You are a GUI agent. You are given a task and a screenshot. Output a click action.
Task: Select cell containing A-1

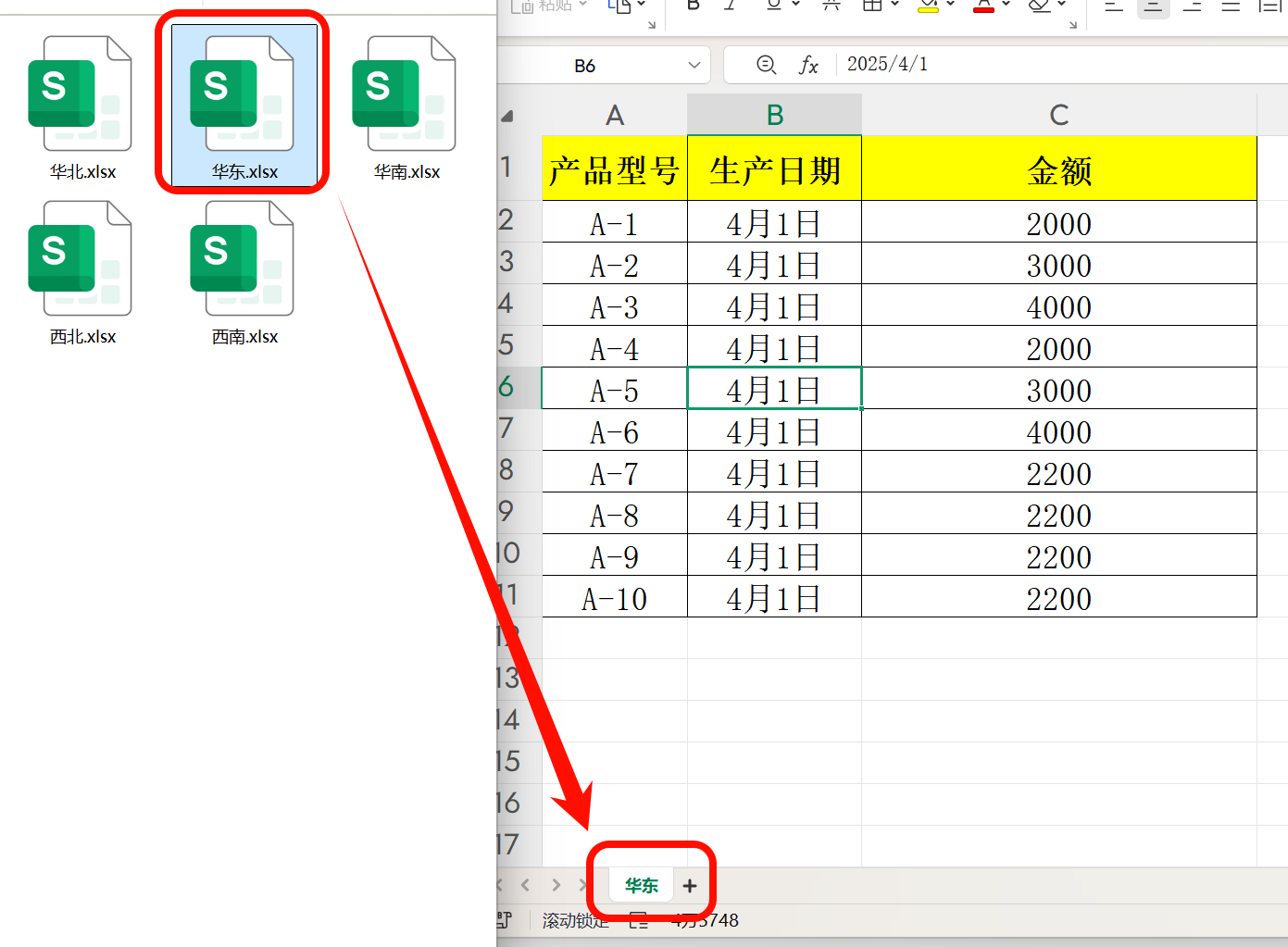click(x=615, y=222)
